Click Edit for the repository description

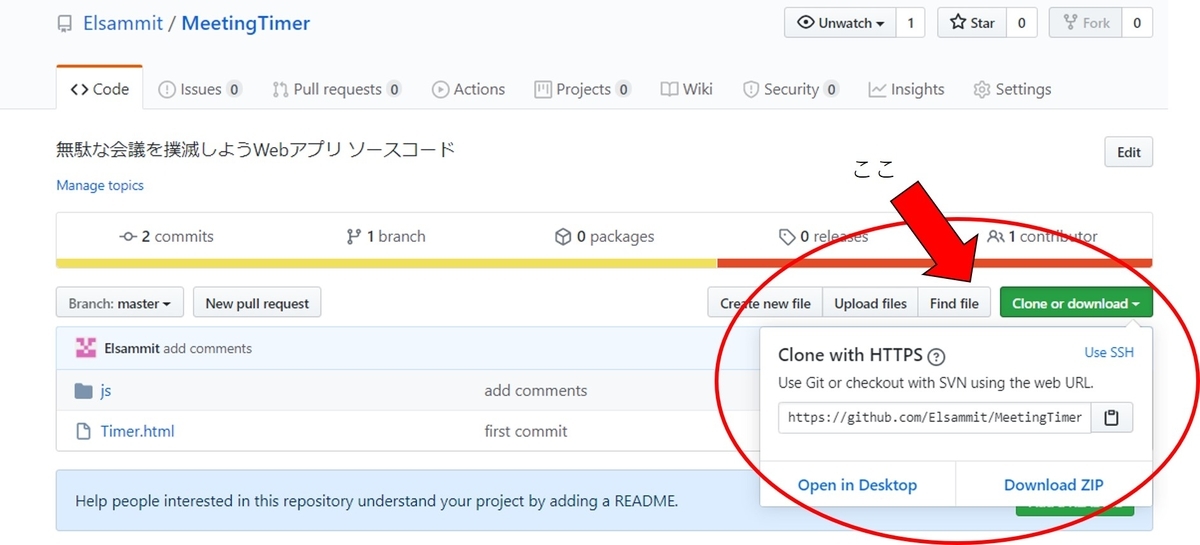[x=1129, y=152]
